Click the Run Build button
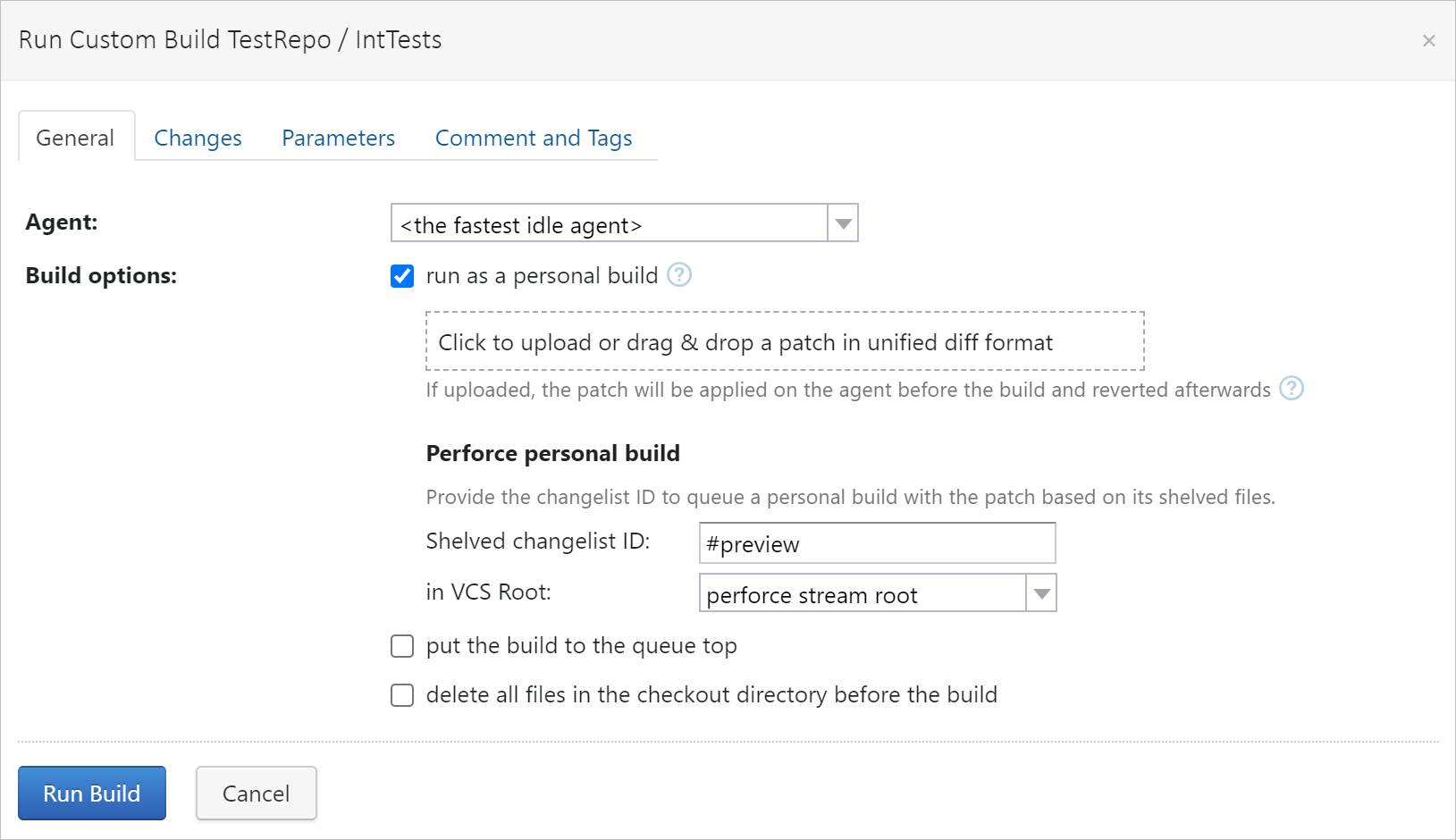Screen dimensions: 1456x840 pos(91,793)
